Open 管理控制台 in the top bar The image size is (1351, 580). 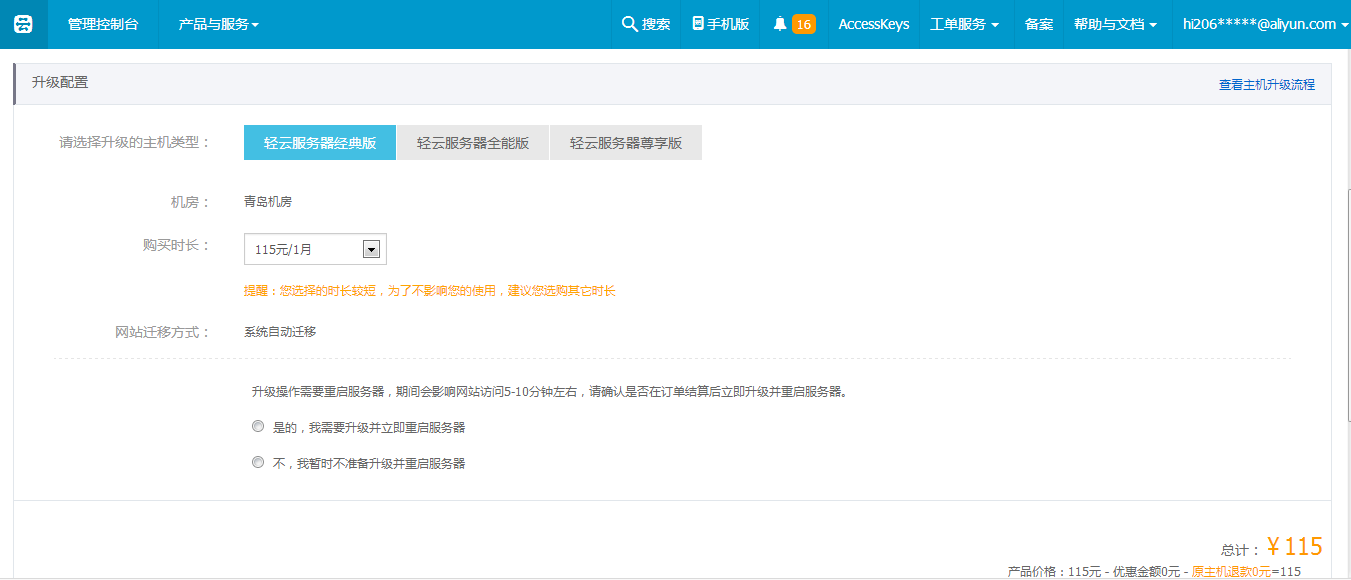click(x=103, y=24)
